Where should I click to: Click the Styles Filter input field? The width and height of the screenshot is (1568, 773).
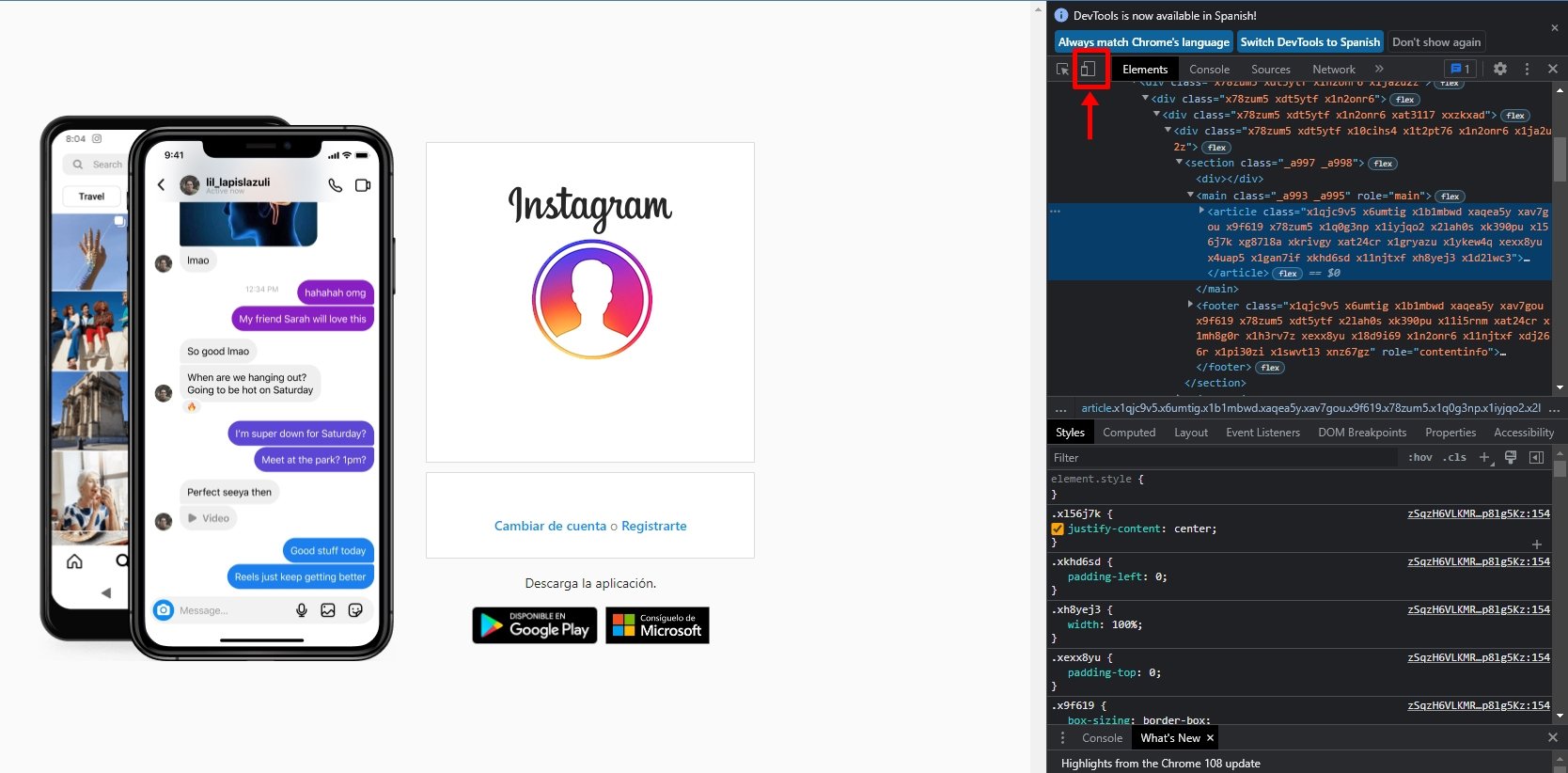click(x=1222, y=458)
